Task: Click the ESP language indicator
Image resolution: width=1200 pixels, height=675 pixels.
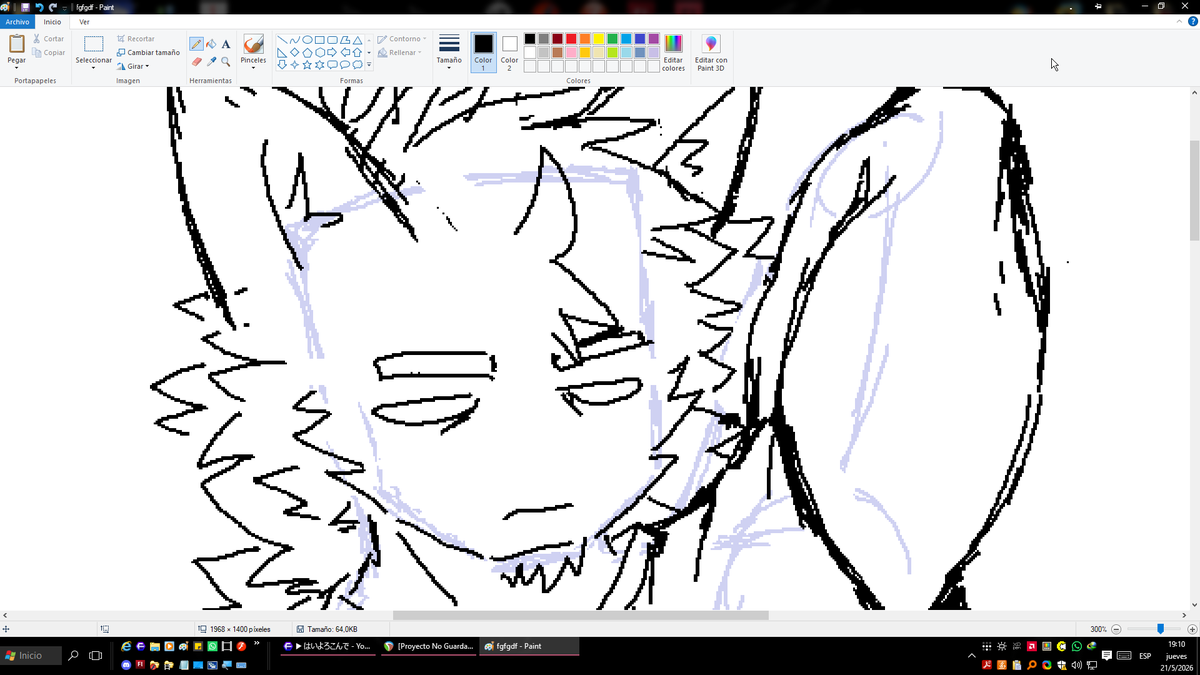Action: tap(1145, 656)
